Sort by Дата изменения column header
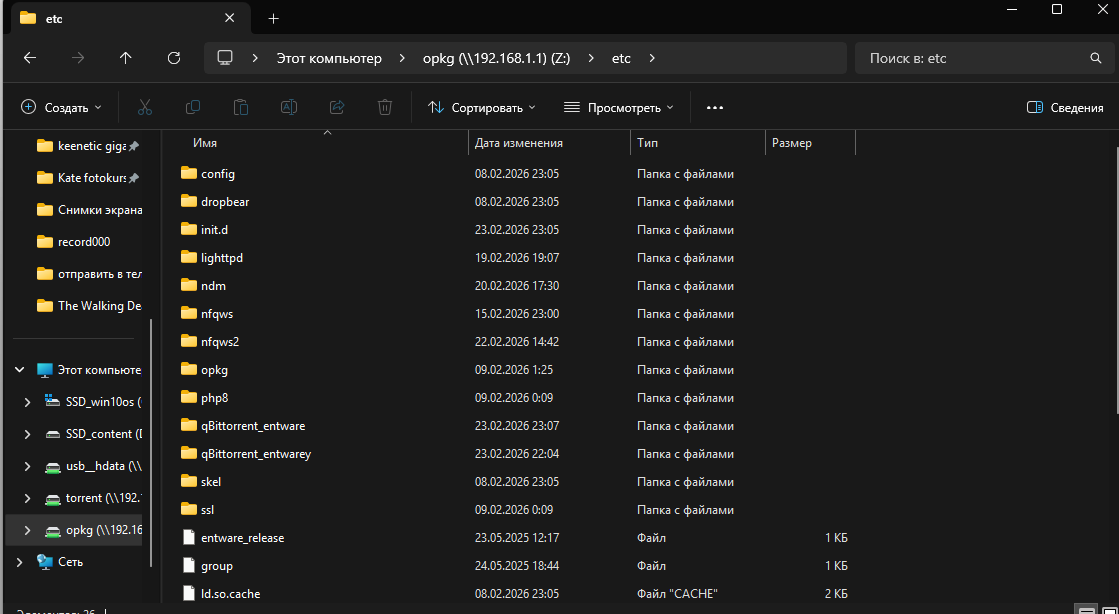 click(519, 143)
